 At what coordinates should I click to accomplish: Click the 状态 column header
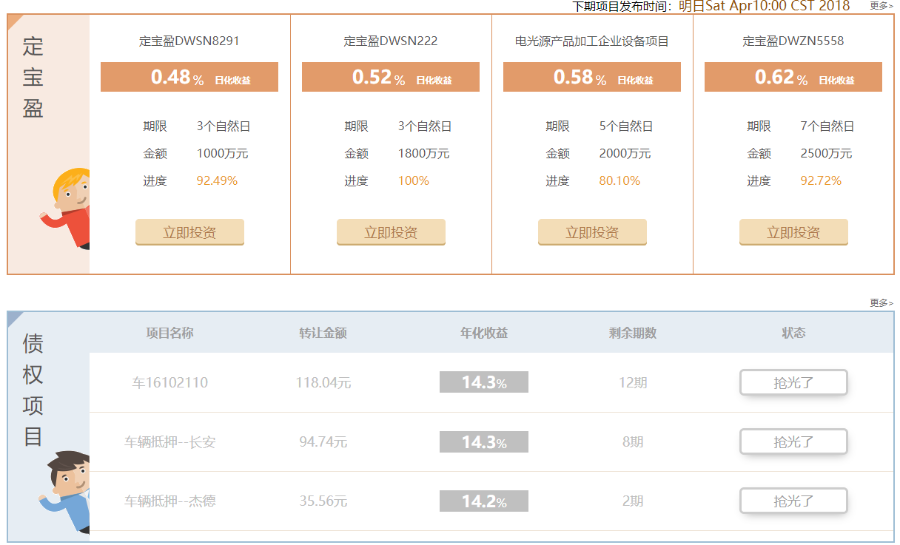793,333
